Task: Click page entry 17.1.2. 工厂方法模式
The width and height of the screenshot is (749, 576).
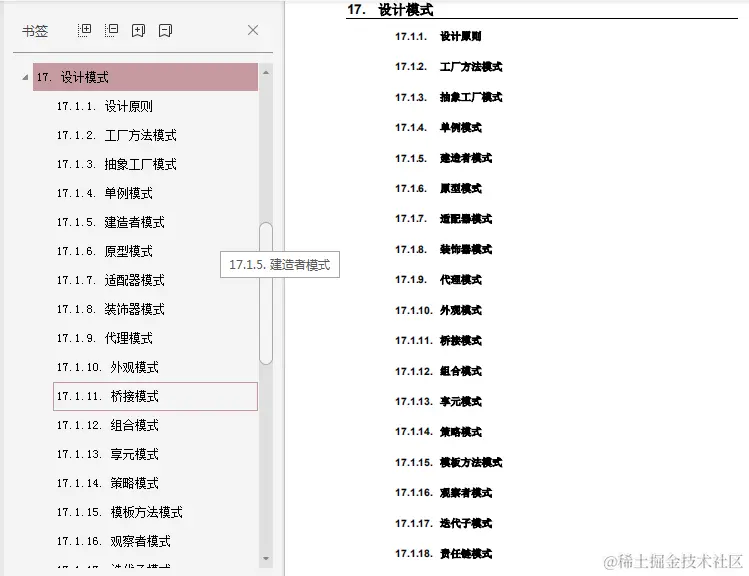Action: (x=449, y=67)
